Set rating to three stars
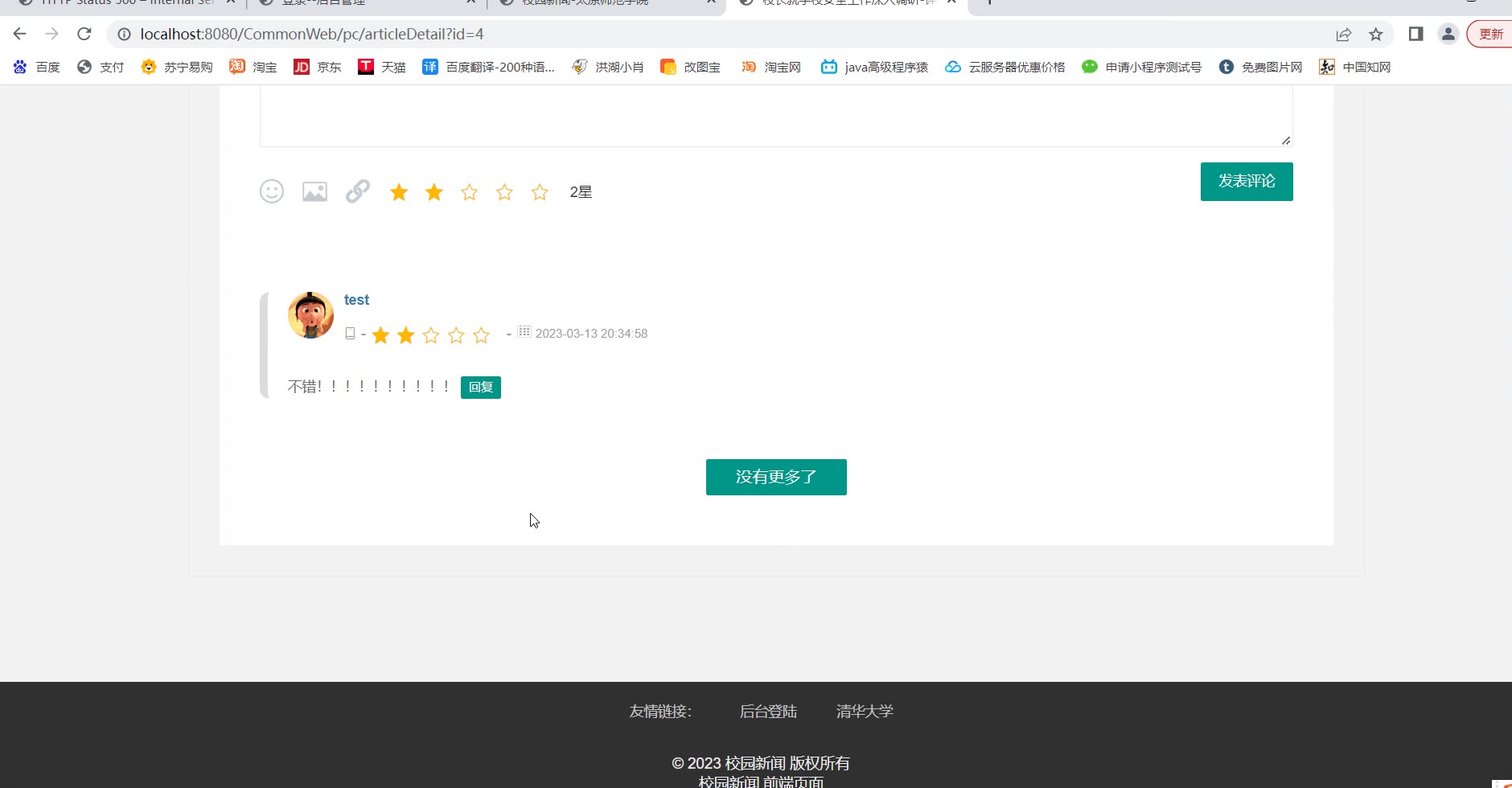This screenshot has width=1512, height=788. tap(470, 192)
